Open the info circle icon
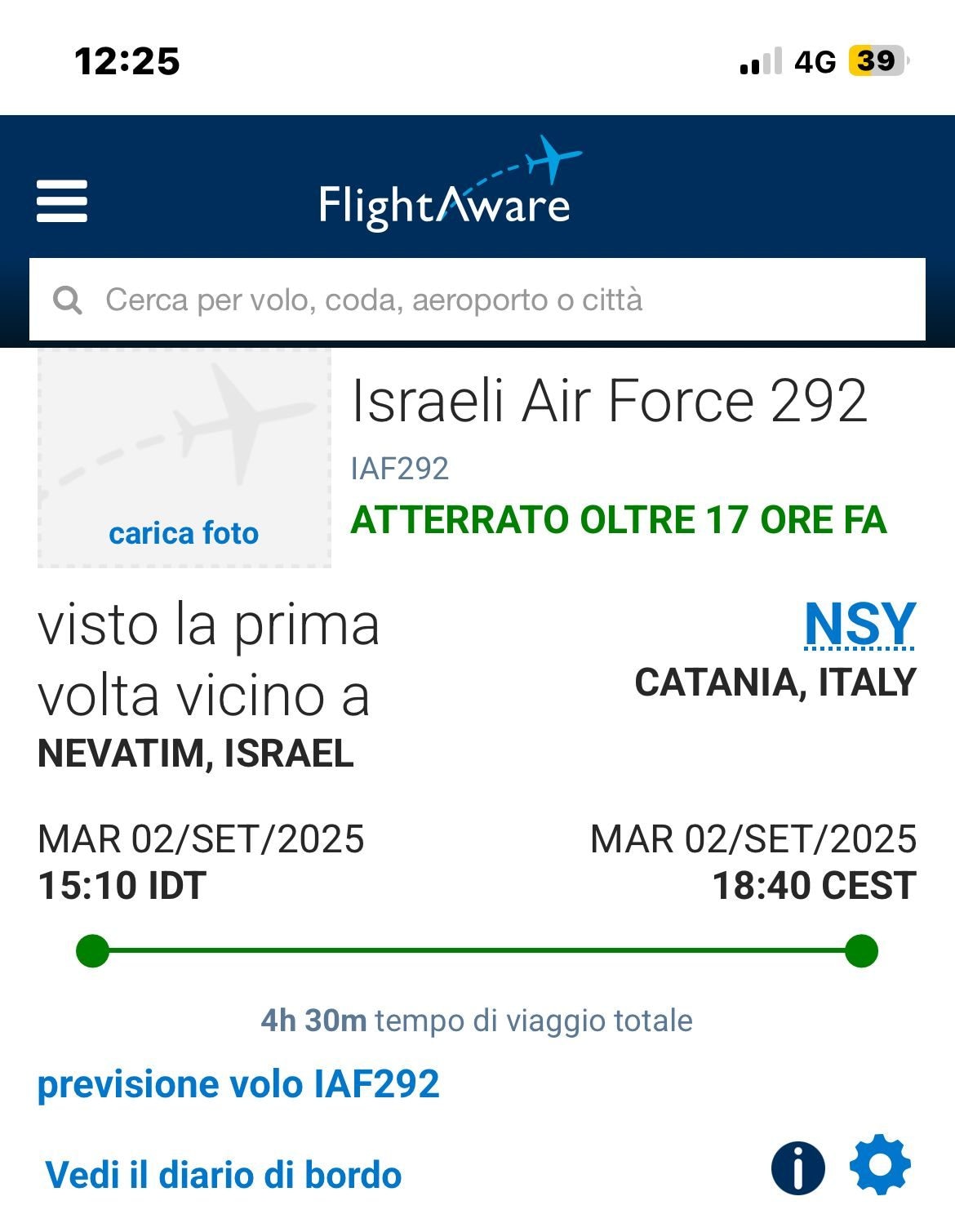Screen dimensions: 955x1232 coord(797,1168)
